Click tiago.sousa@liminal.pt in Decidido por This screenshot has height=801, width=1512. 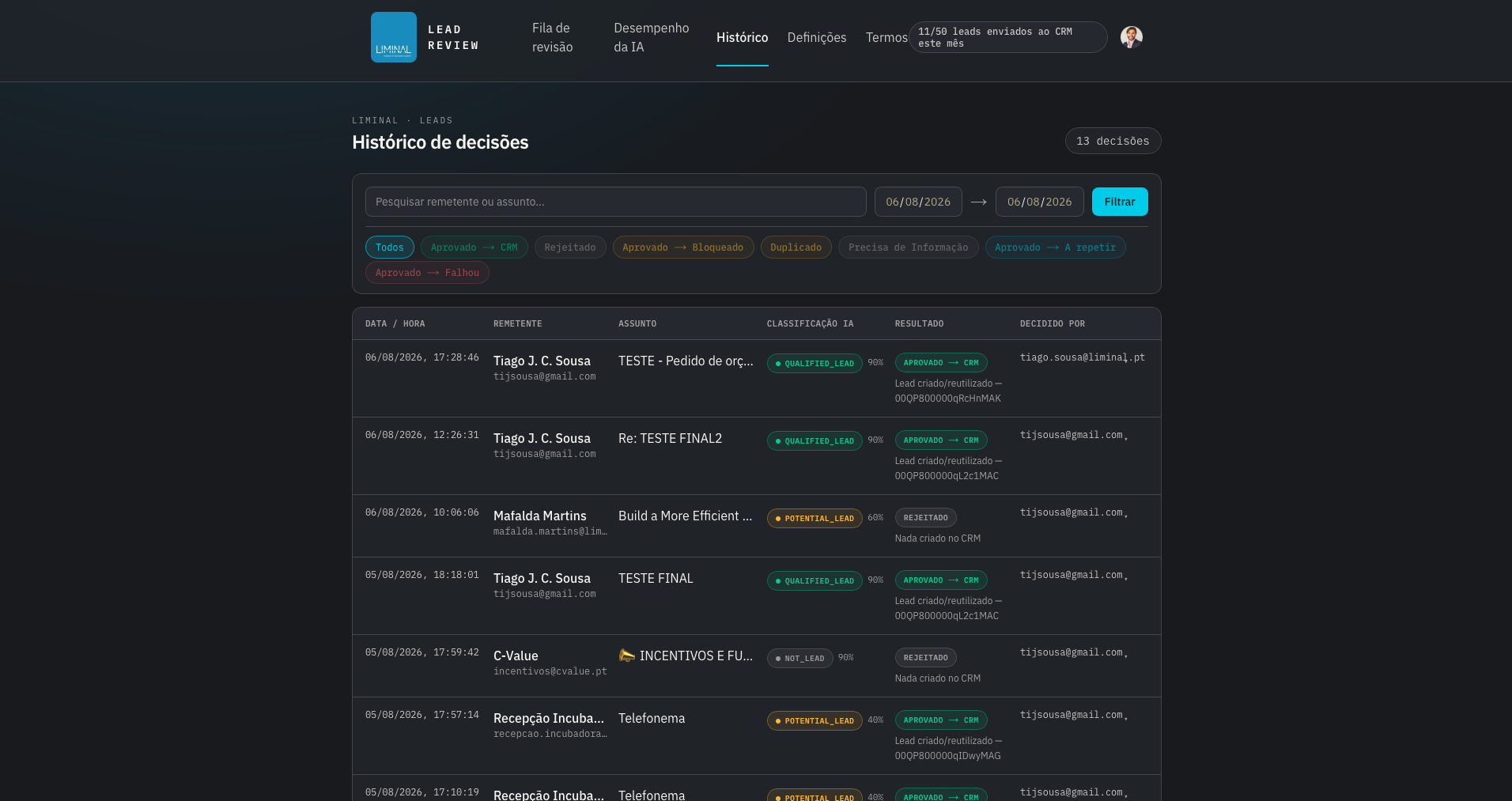point(1083,357)
